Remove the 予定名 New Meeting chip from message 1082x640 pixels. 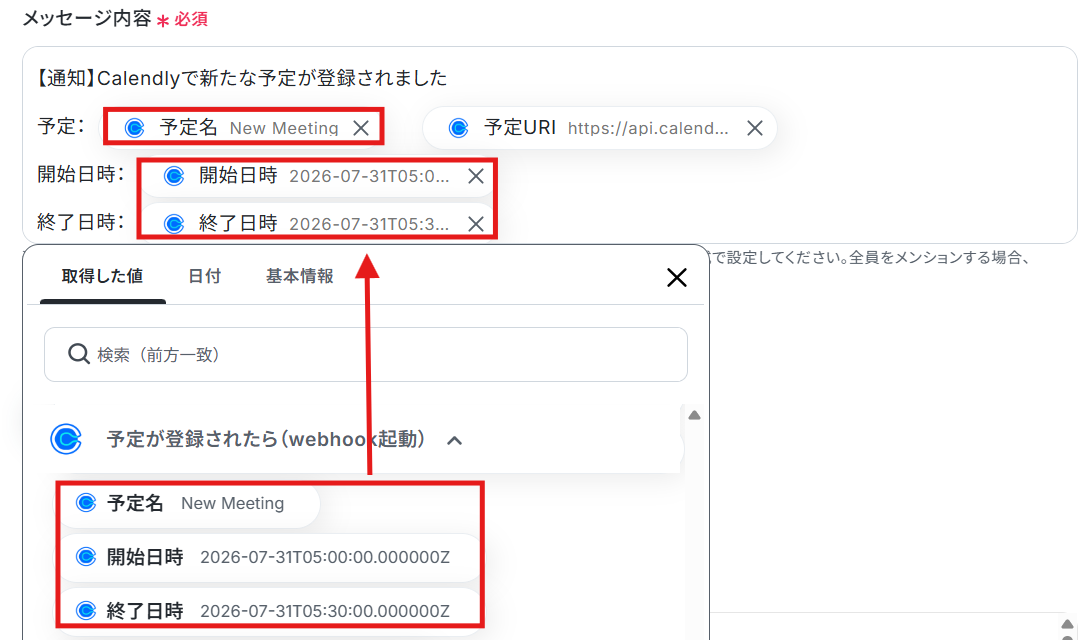(361, 128)
